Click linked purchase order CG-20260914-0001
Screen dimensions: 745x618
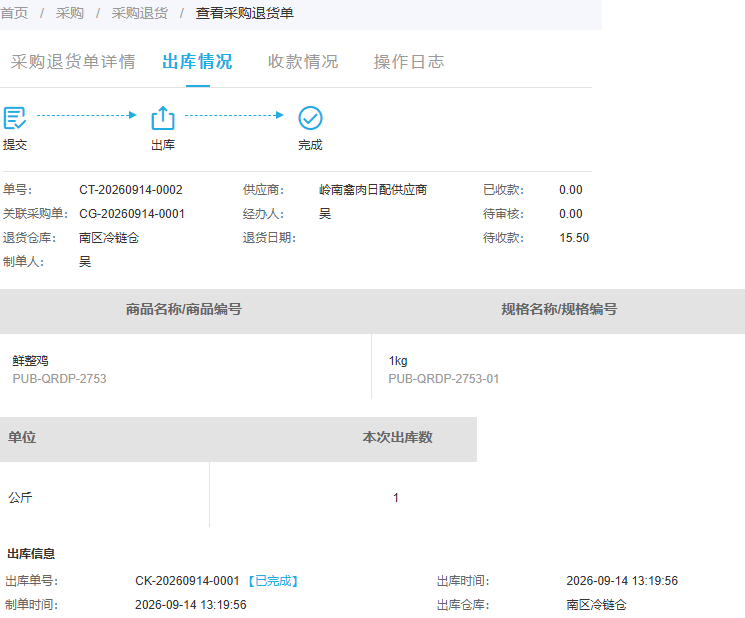tap(132, 214)
